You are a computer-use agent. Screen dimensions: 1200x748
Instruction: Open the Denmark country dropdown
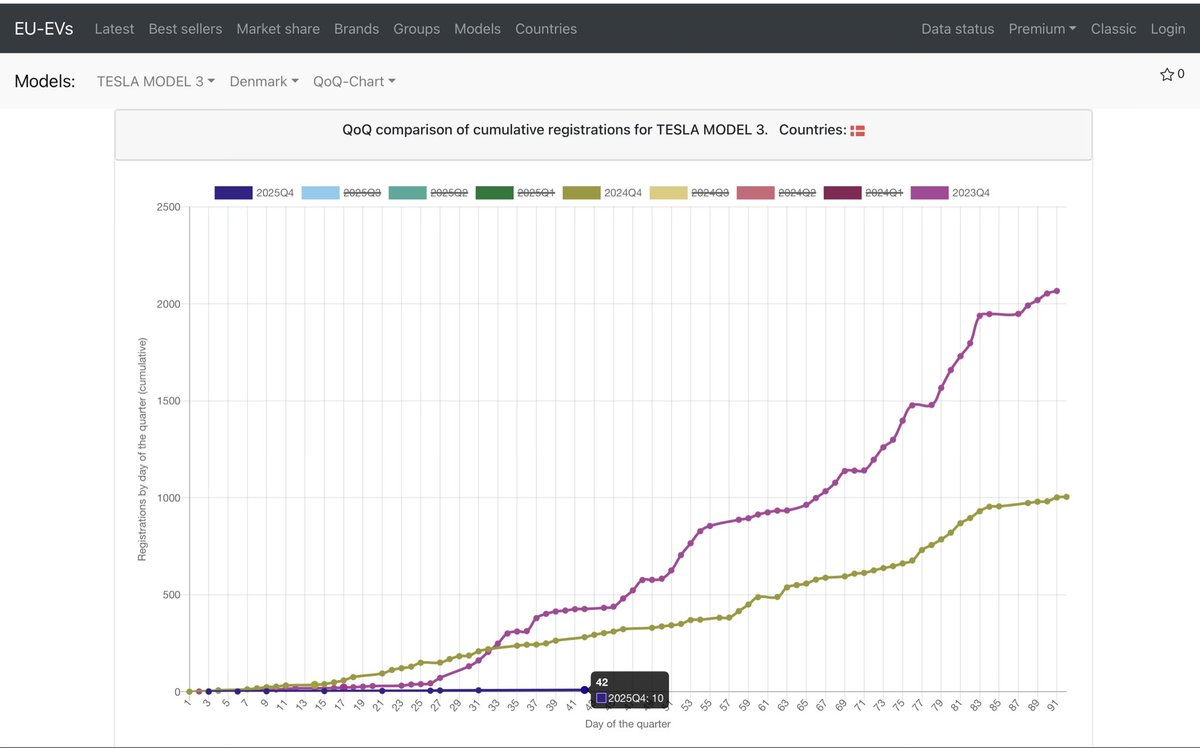263,81
